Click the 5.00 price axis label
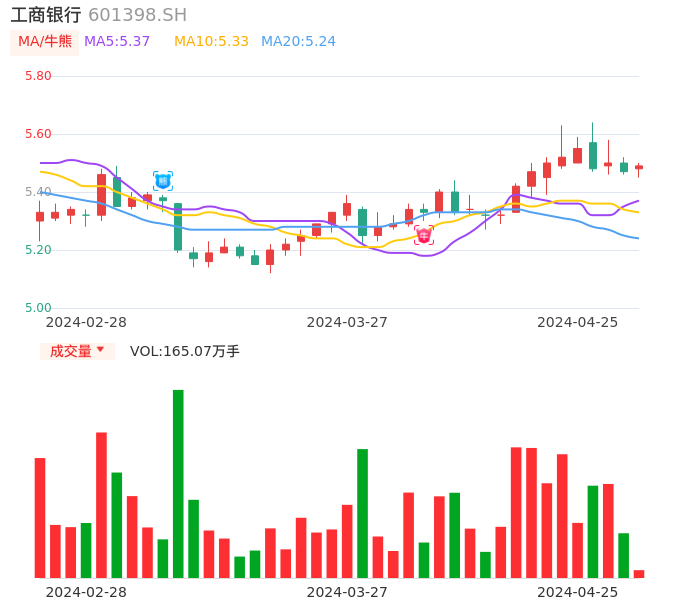Screen dimensions: 686x606 click(x=38, y=308)
